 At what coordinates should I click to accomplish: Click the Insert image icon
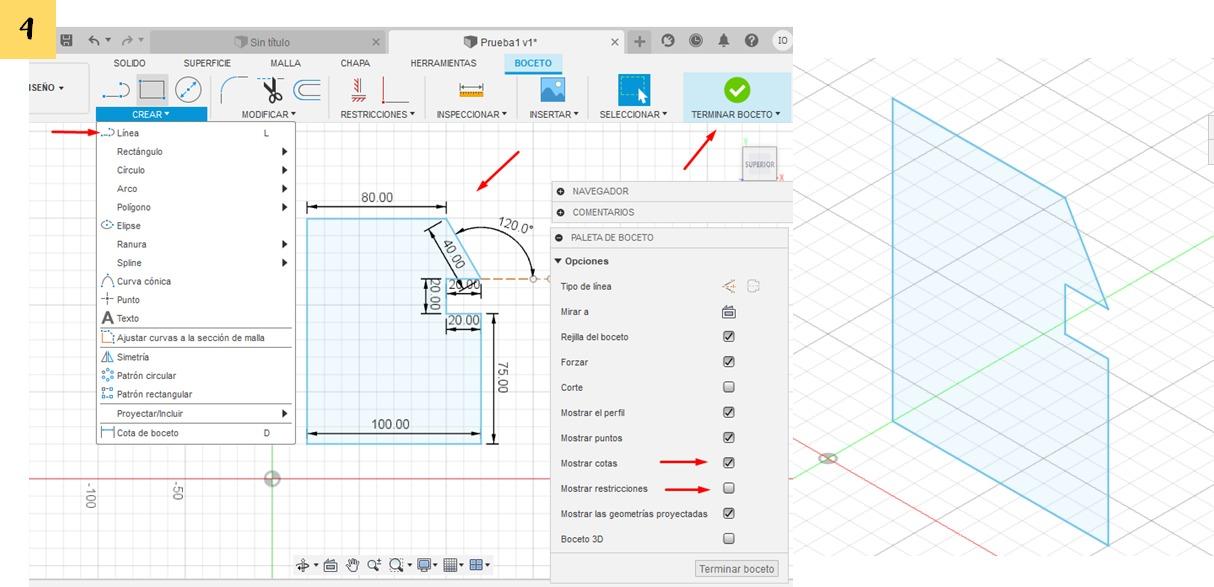coord(552,90)
